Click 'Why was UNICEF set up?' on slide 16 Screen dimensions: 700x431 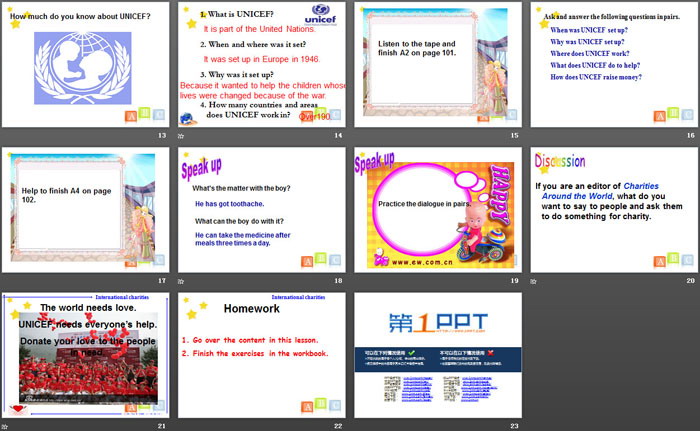pos(588,42)
